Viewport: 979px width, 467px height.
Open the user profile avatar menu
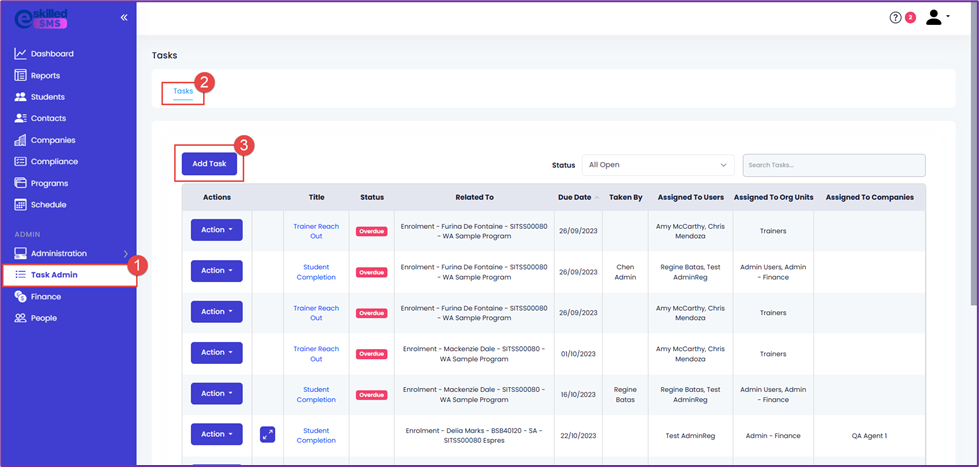pyautogui.click(x=933, y=17)
